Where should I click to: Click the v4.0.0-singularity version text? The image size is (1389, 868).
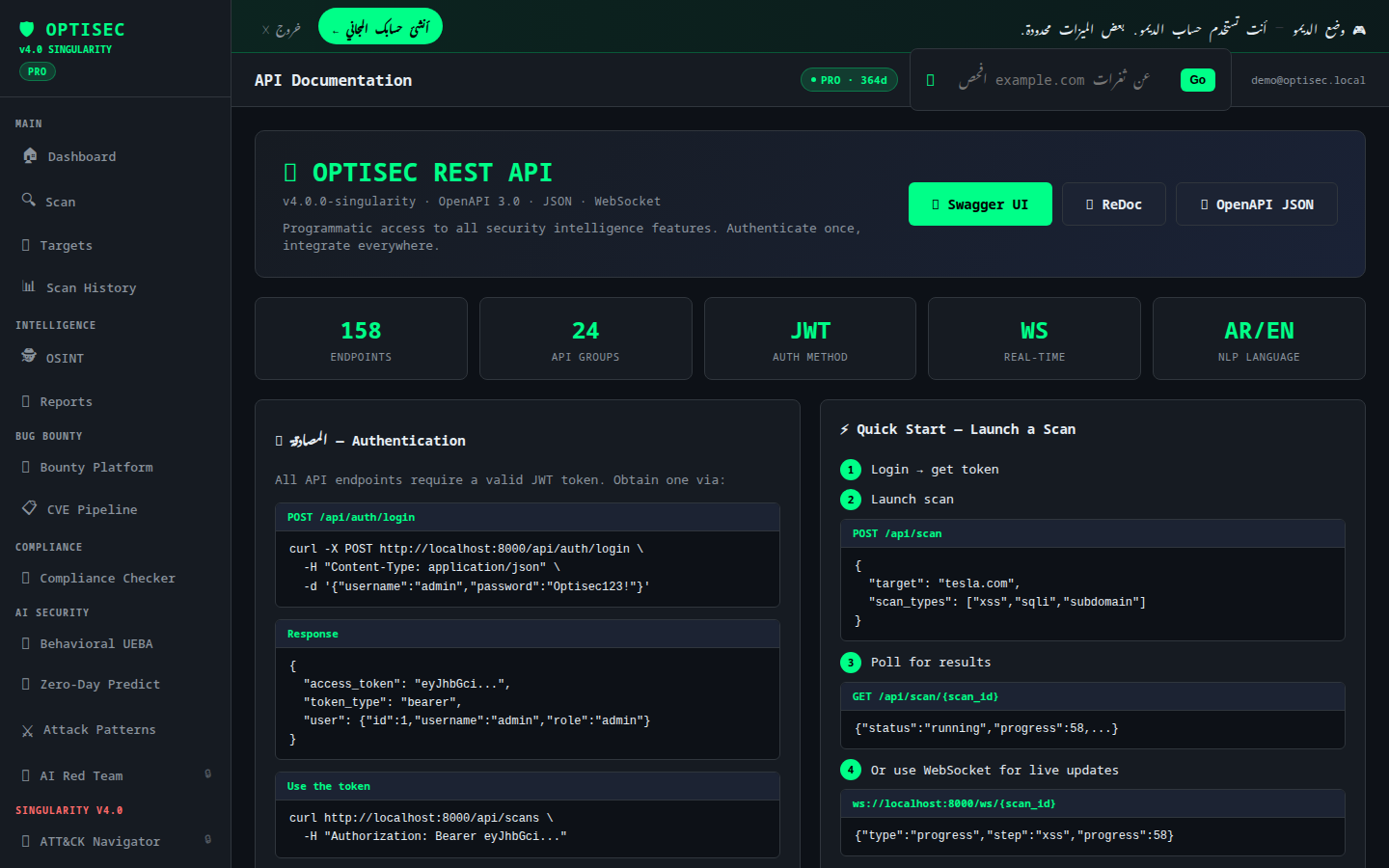click(x=349, y=202)
